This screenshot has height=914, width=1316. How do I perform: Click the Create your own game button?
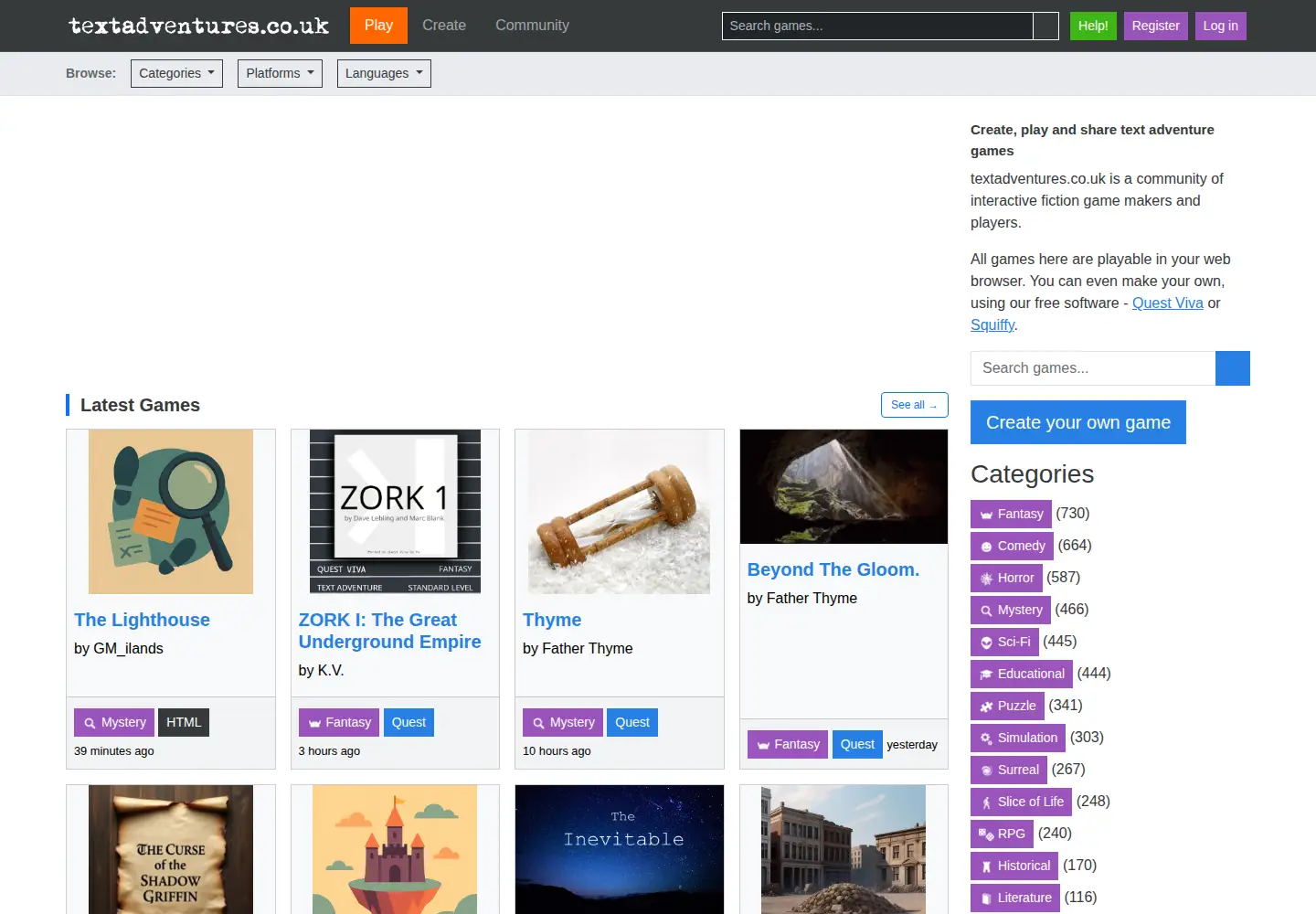1078,422
